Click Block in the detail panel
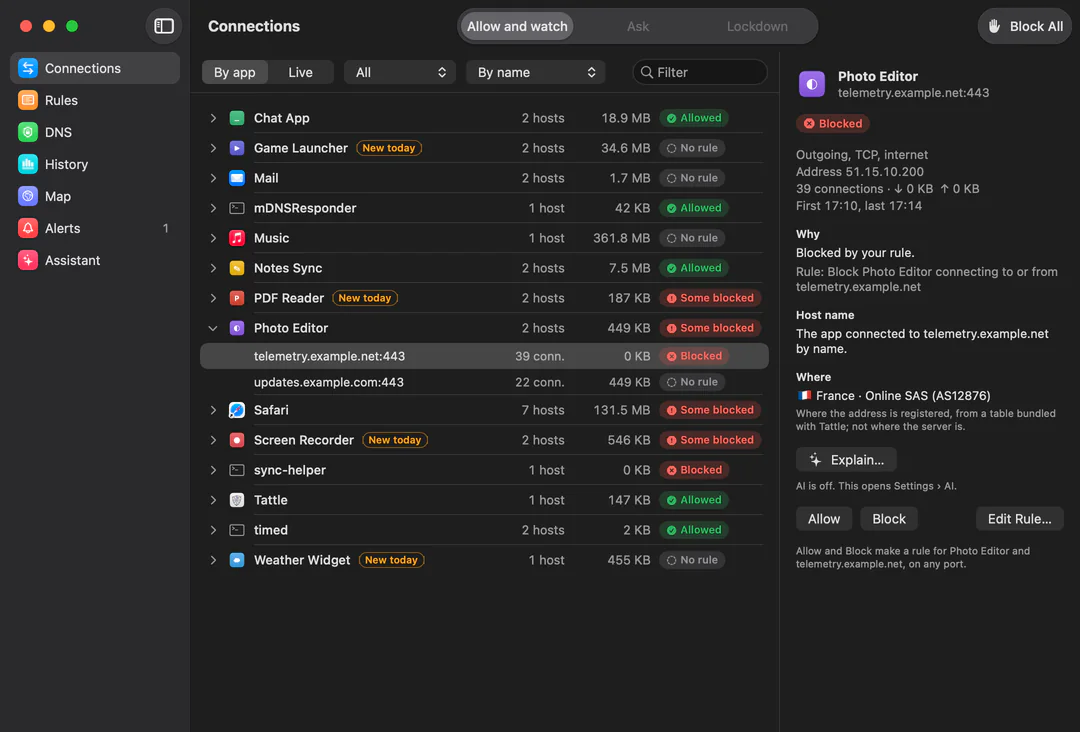Image resolution: width=1080 pixels, height=732 pixels. click(889, 519)
